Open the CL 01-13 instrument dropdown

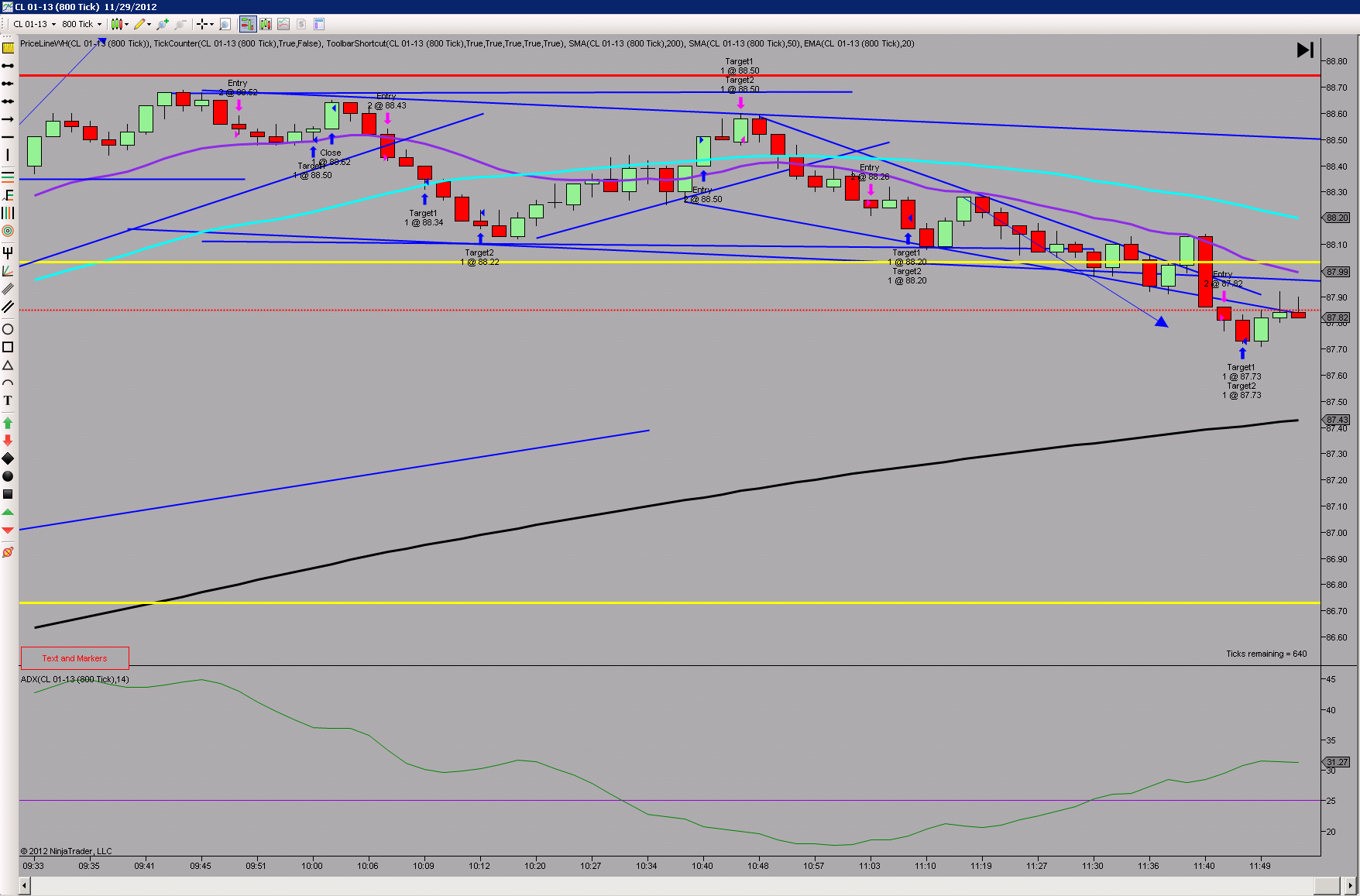tap(34, 24)
